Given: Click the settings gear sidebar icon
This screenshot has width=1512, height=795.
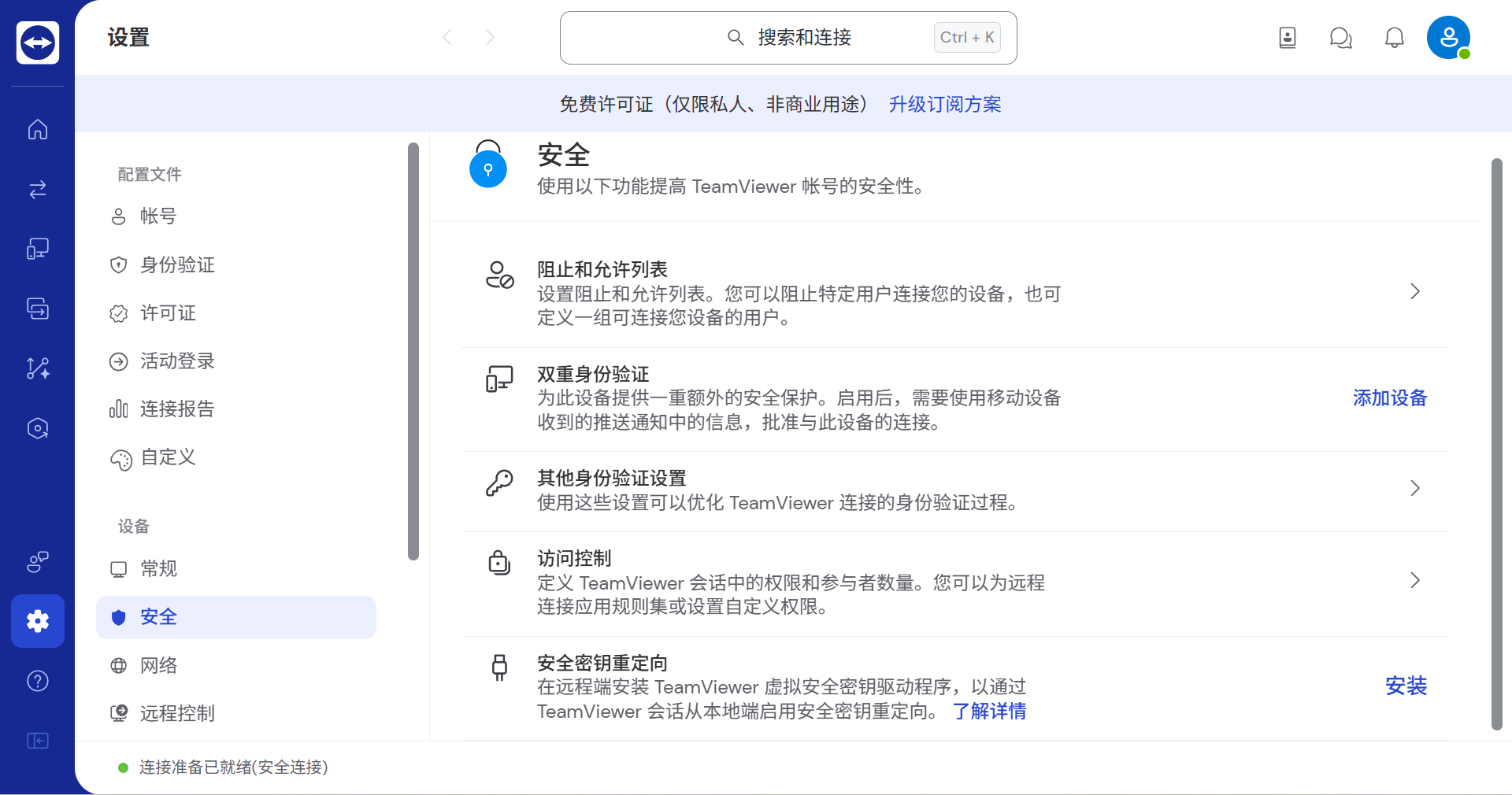Looking at the screenshot, I should pyautogui.click(x=38, y=621).
